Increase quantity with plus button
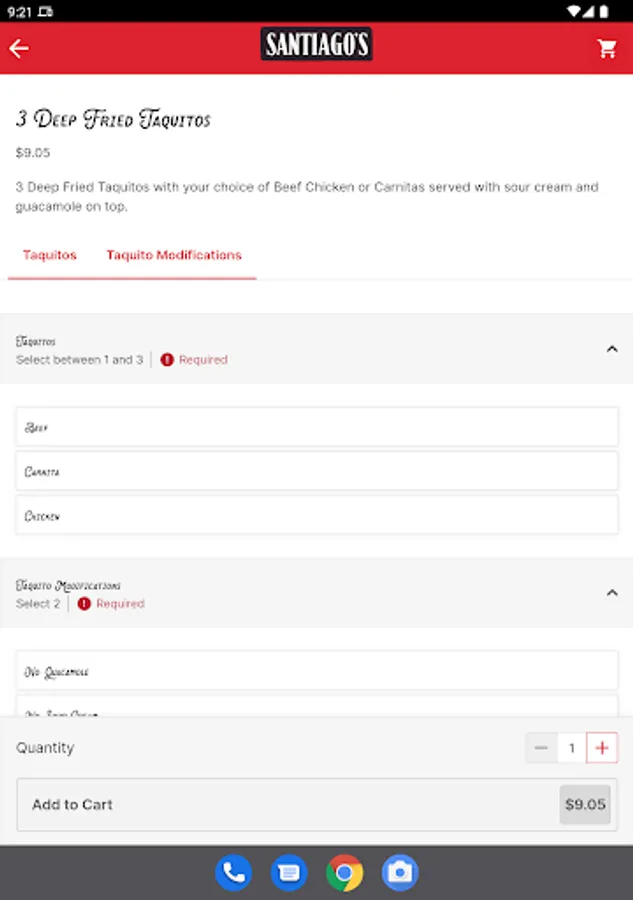Image resolution: width=633 pixels, height=900 pixels. (x=602, y=748)
